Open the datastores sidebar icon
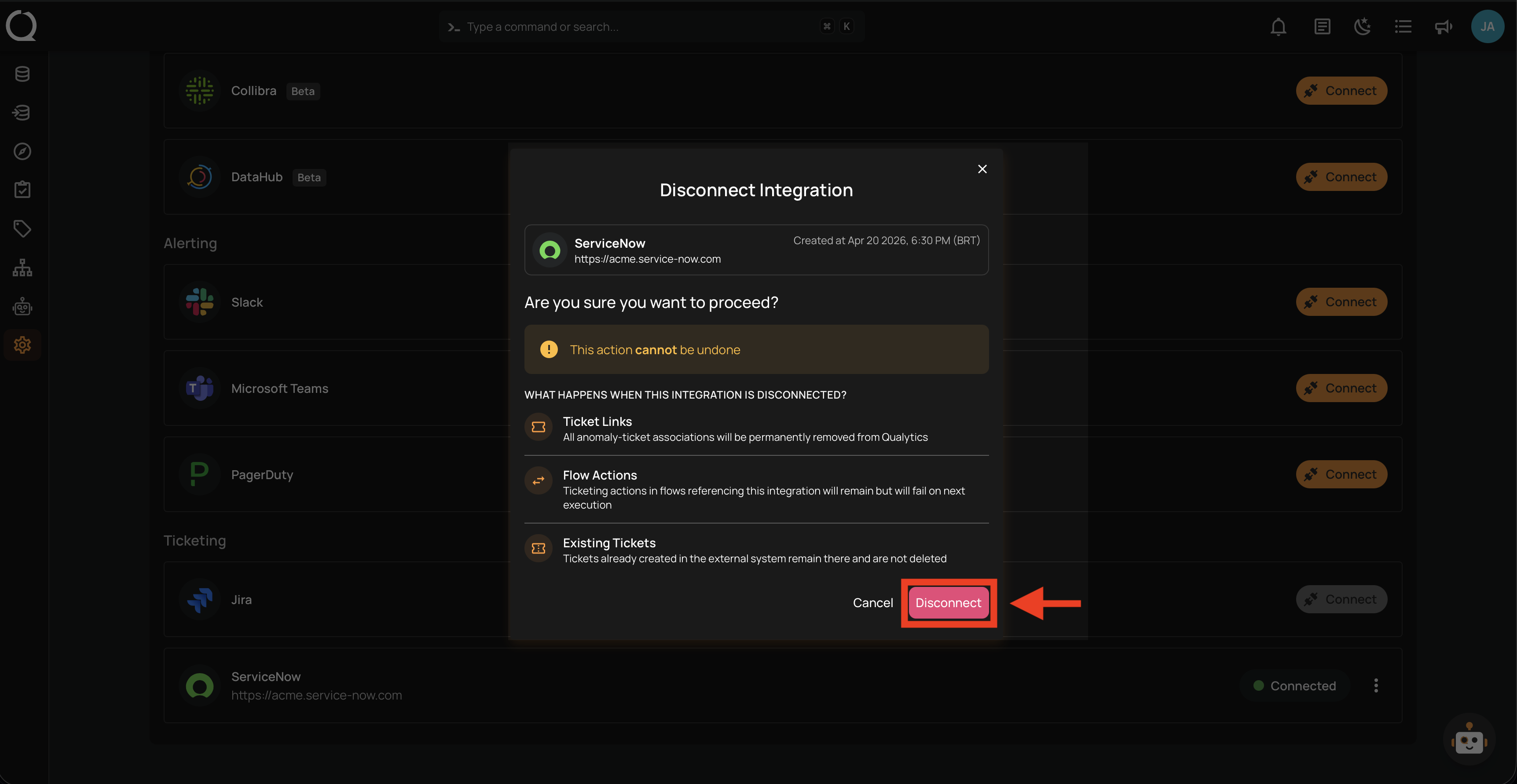Viewport: 1517px width, 784px height. coord(22,73)
